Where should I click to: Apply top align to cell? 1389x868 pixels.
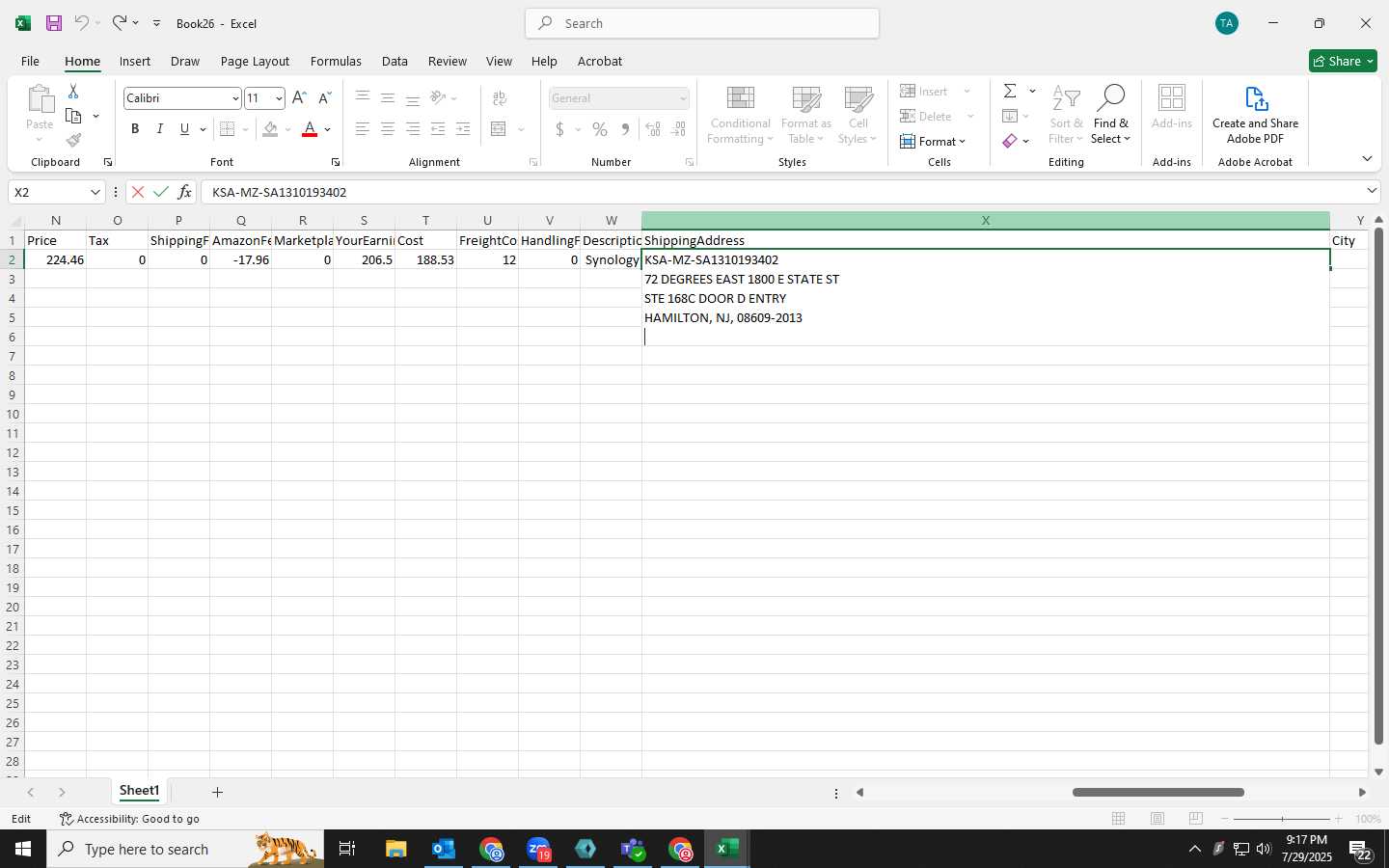(363, 98)
